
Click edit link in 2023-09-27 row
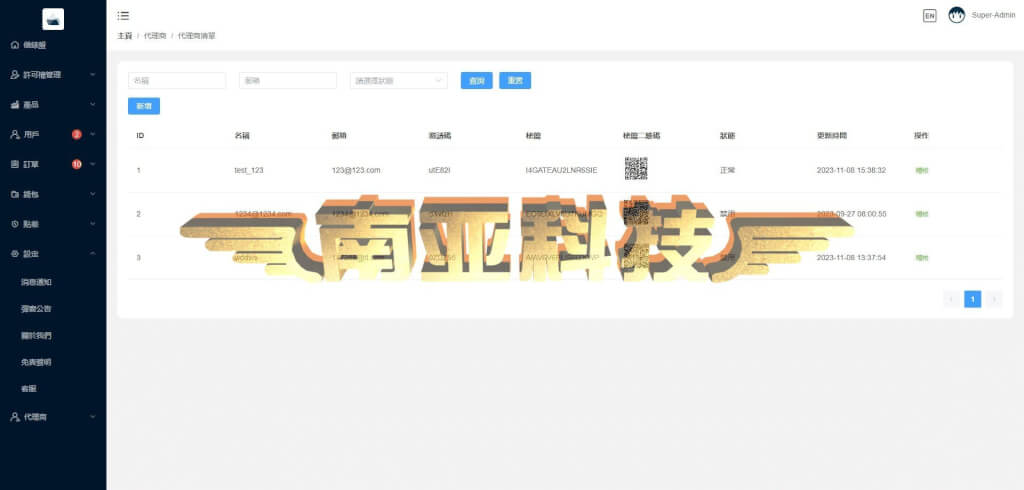tap(921, 214)
